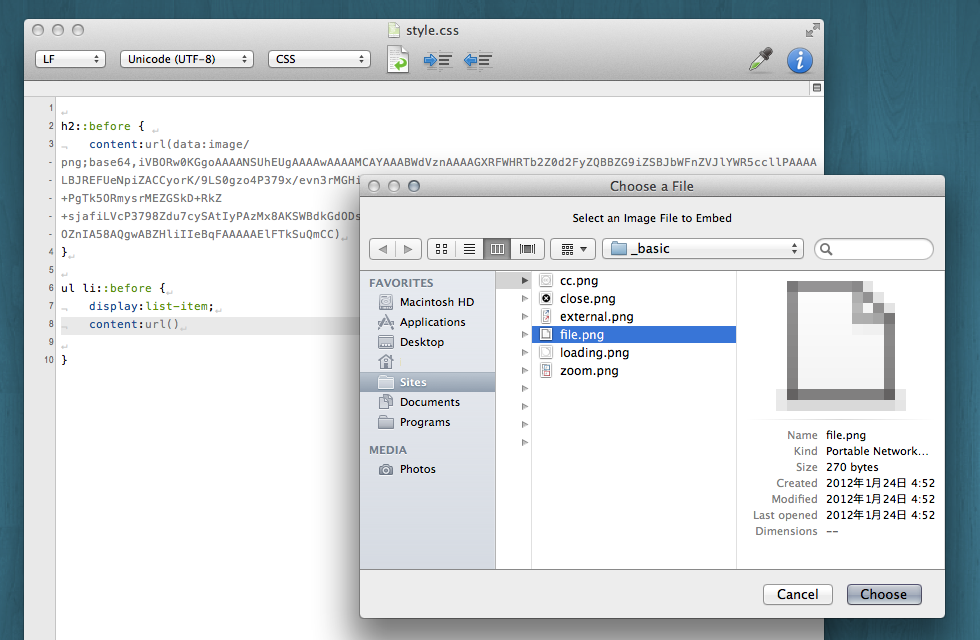Open the line endings LF dropdown
The height and width of the screenshot is (640, 980).
tap(70, 59)
